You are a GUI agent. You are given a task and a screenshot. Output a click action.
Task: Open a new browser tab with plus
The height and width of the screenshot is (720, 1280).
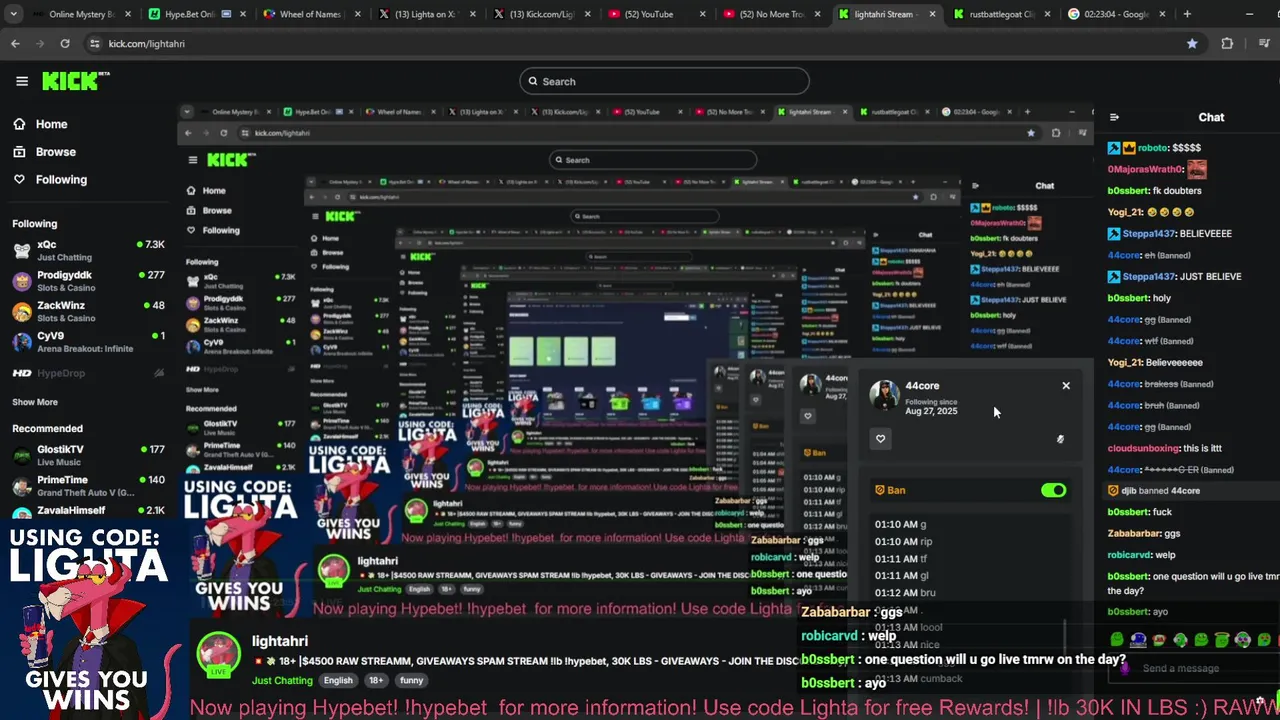pos(1187,14)
